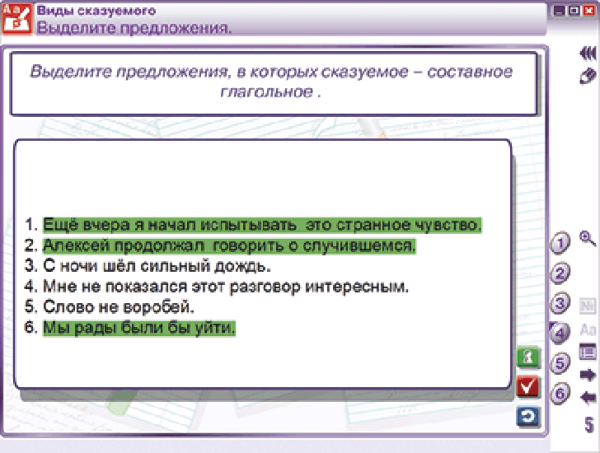Open the list/contents panel icon
Image resolution: width=600 pixels, height=453 pixels.
point(588,351)
